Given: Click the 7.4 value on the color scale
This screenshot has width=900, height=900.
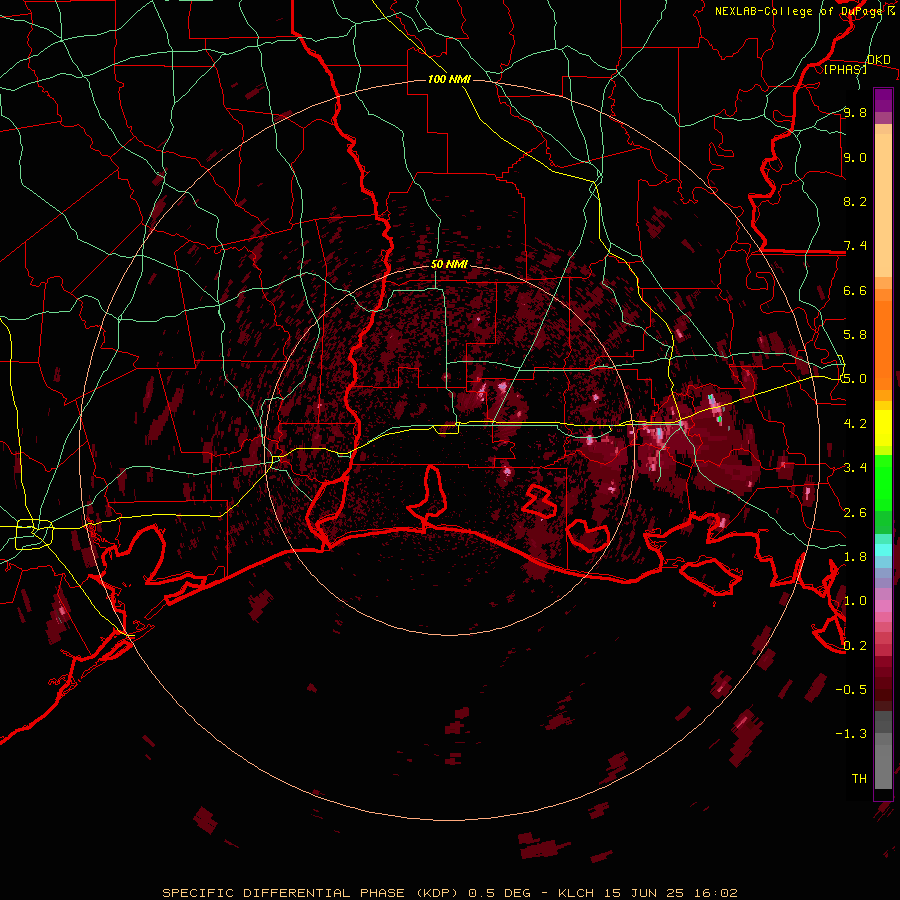Looking at the screenshot, I should coord(855,246).
